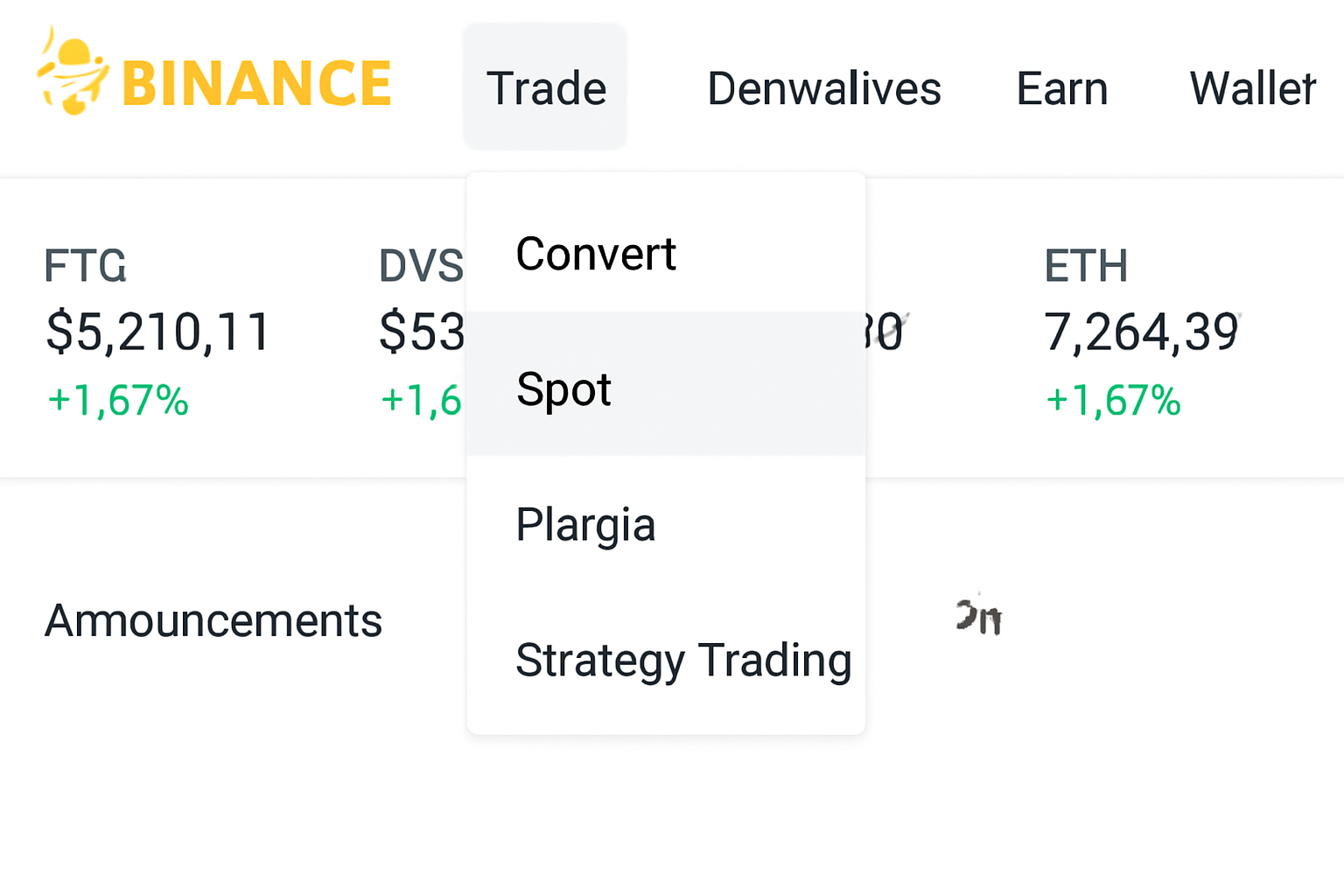This screenshot has height=896, width=1344.
Task: Click the FTG ticker symbol
Action: 85,266
